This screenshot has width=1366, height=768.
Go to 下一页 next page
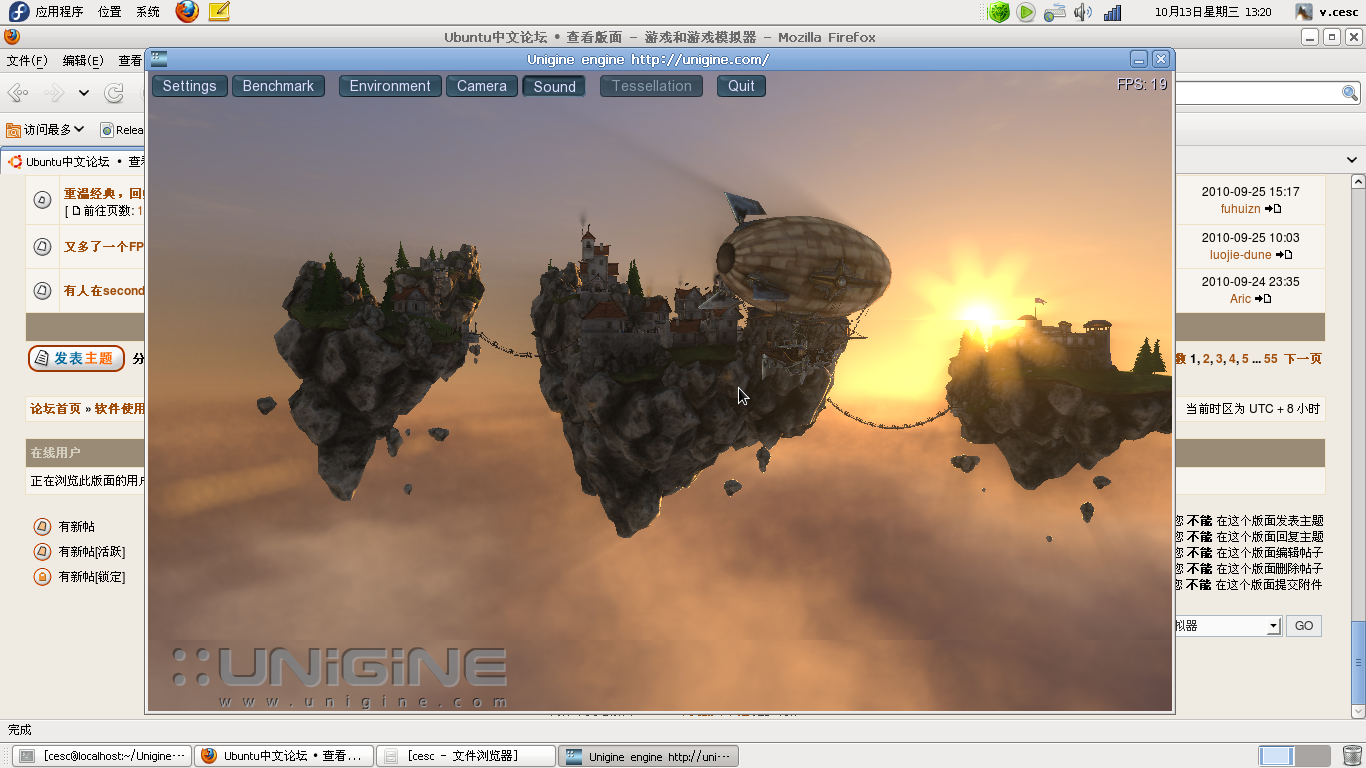tap(1302, 359)
